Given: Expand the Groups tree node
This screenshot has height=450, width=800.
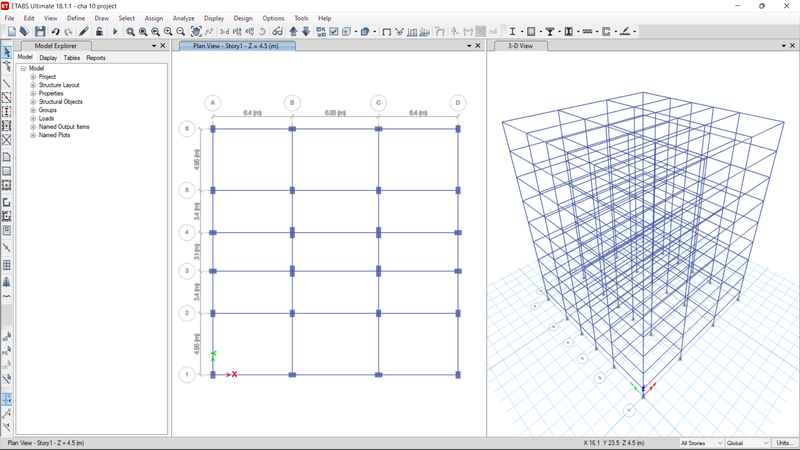Looking at the screenshot, I should 33,110.
